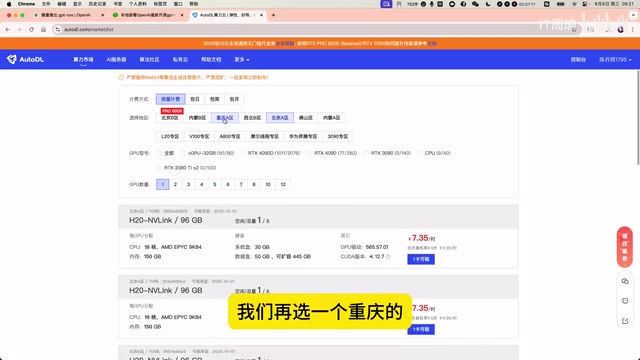Click the CUDA version help question-mark icon

click(388, 257)
